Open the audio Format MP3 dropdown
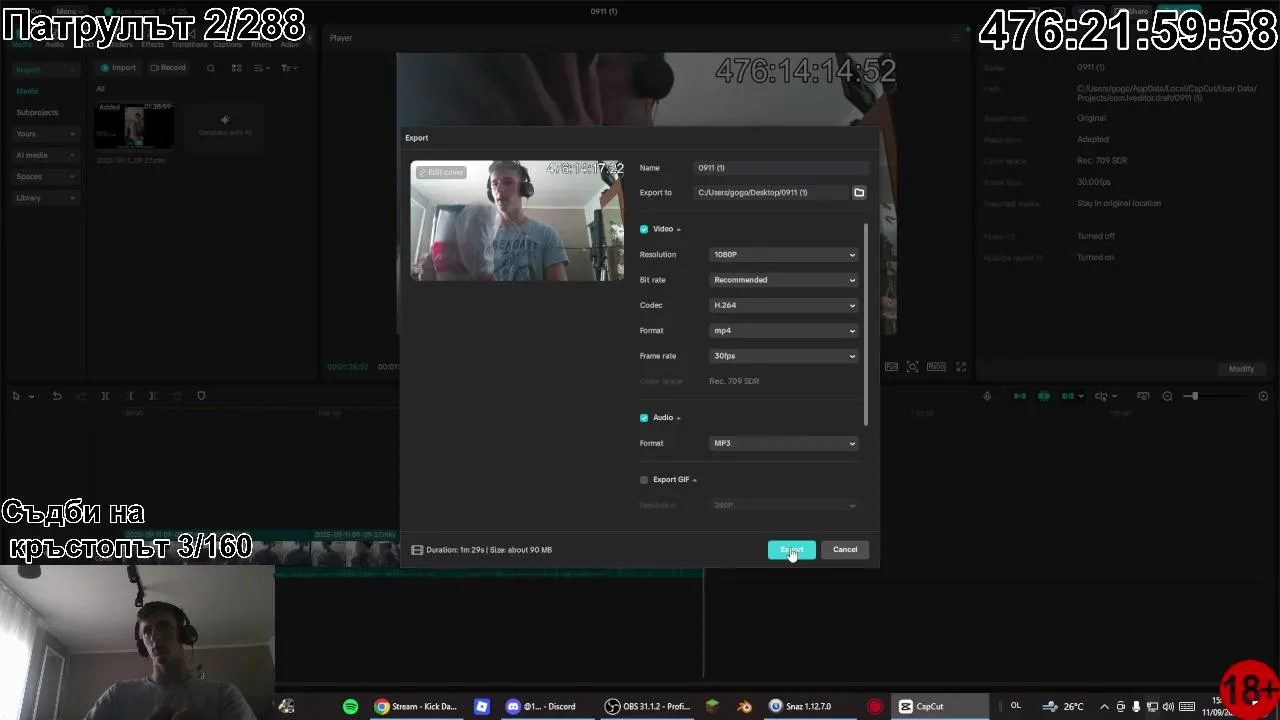Viewport: 1280px width, 720px height. (x=784, y=443)
